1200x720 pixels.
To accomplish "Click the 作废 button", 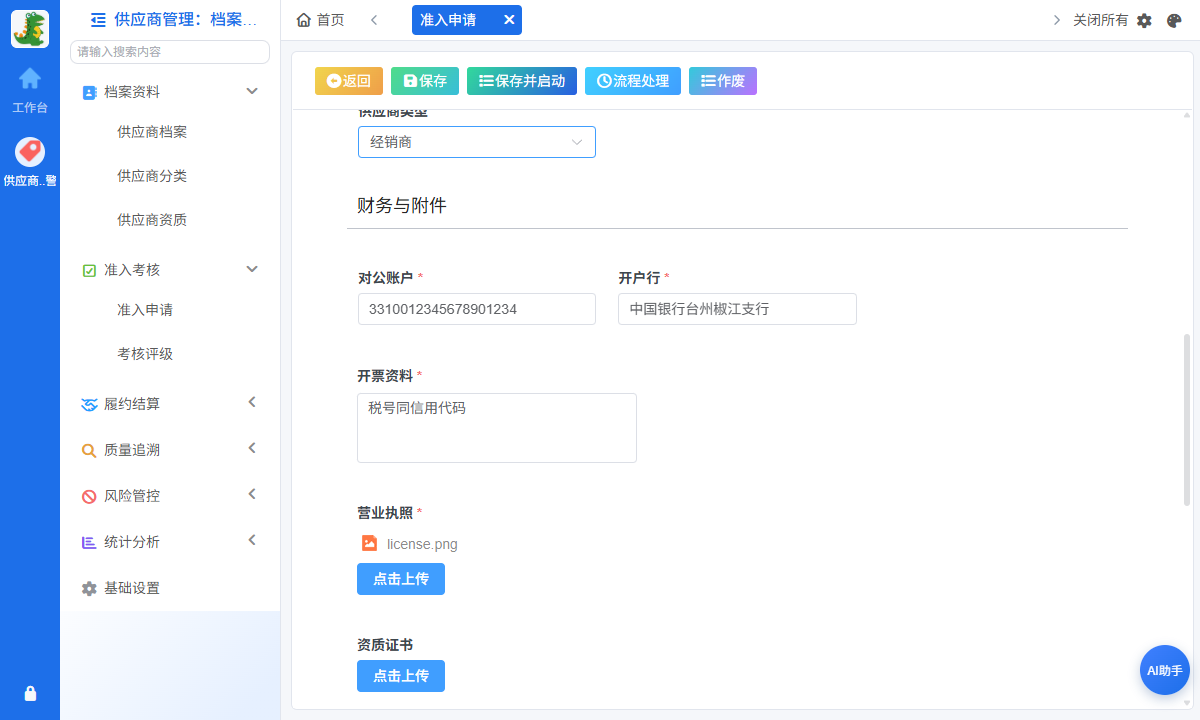I will (723, 81).
